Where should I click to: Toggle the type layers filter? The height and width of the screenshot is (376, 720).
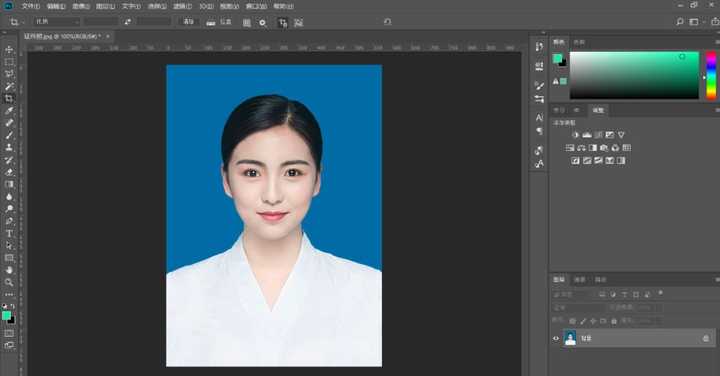click(x=624, y=294)
